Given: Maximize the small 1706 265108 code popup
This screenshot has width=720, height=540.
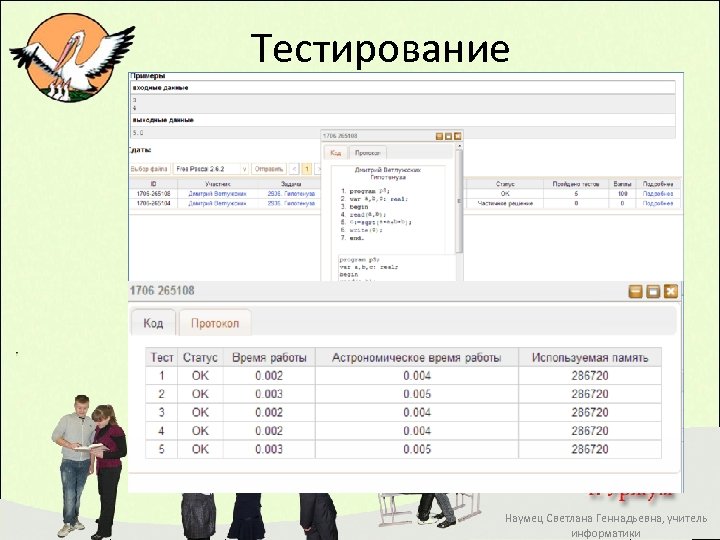Looking at the screenshot, I should pyautogui.click(x=448, y=136).
